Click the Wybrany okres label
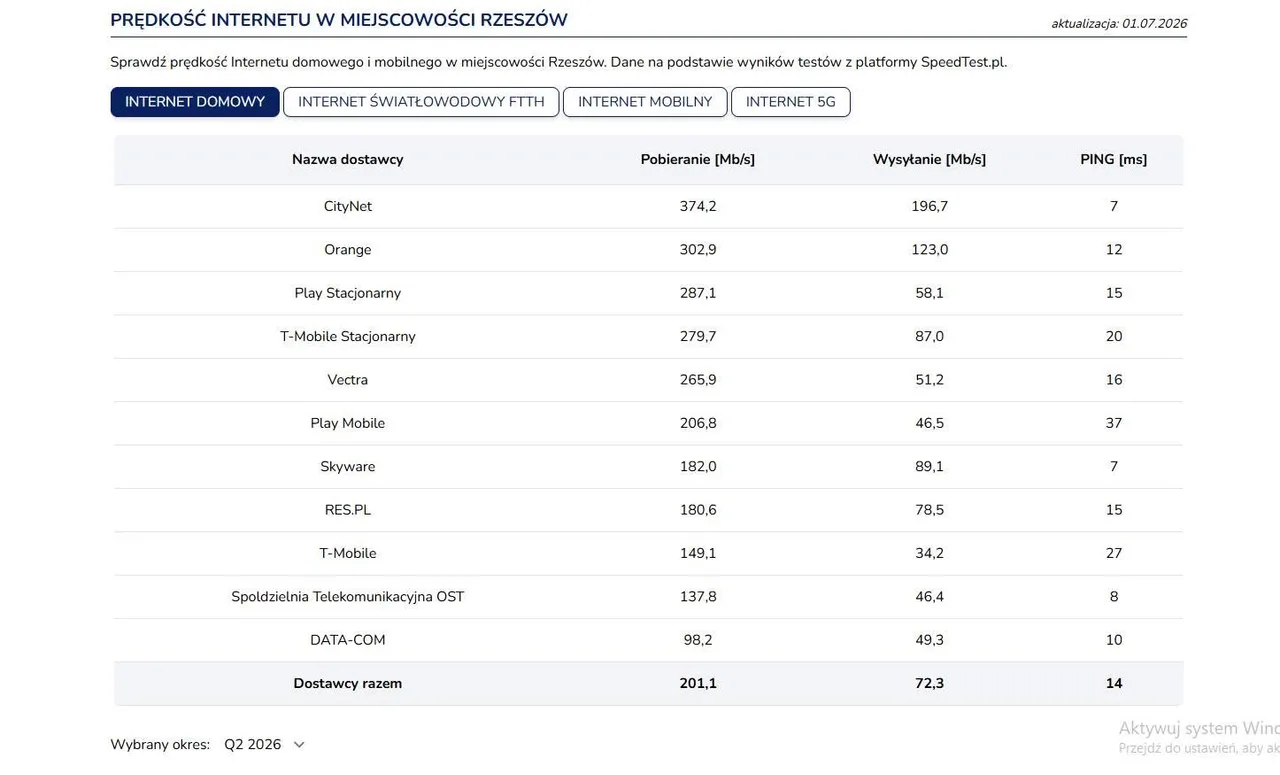Viewport: 1280px width, 775px height. click(160, 744)
